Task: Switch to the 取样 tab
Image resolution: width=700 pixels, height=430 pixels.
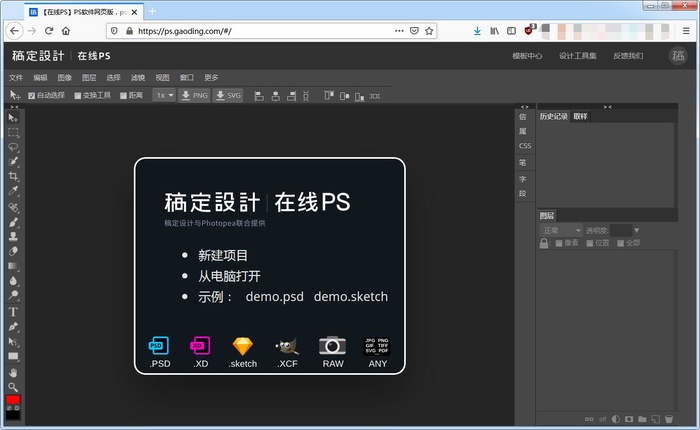Action: 580,116
